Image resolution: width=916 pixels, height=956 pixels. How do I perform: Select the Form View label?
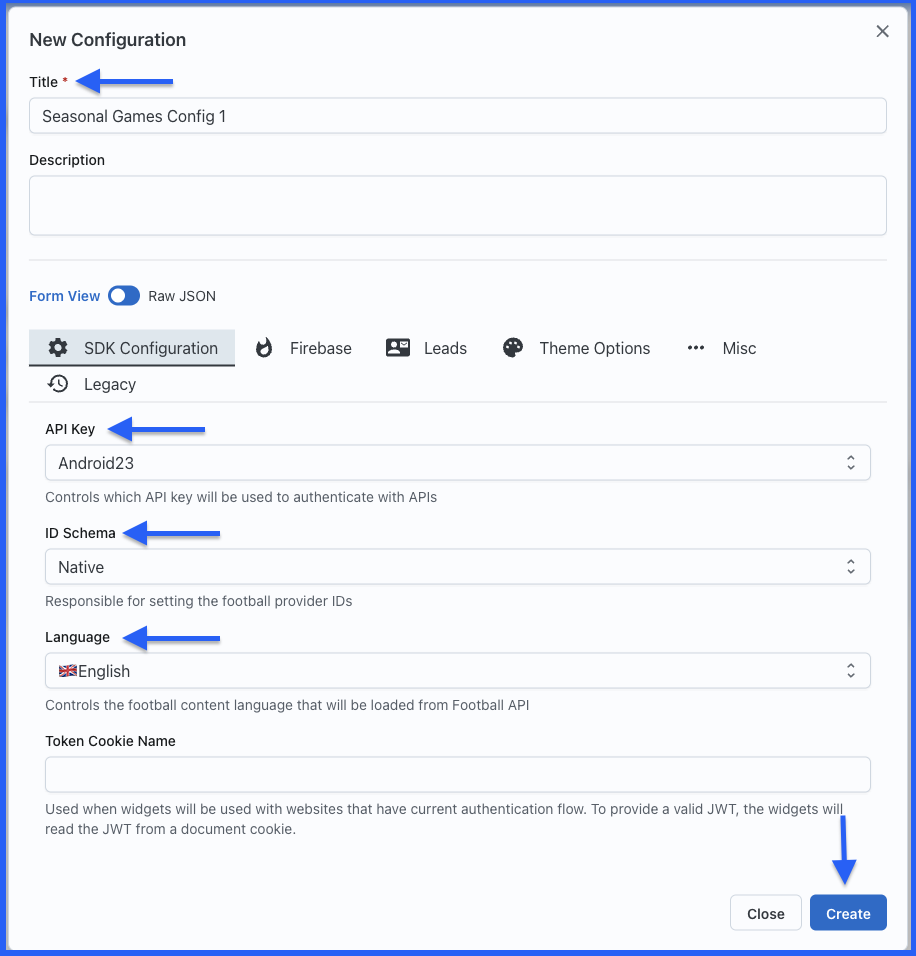click(x=65, y=296)
